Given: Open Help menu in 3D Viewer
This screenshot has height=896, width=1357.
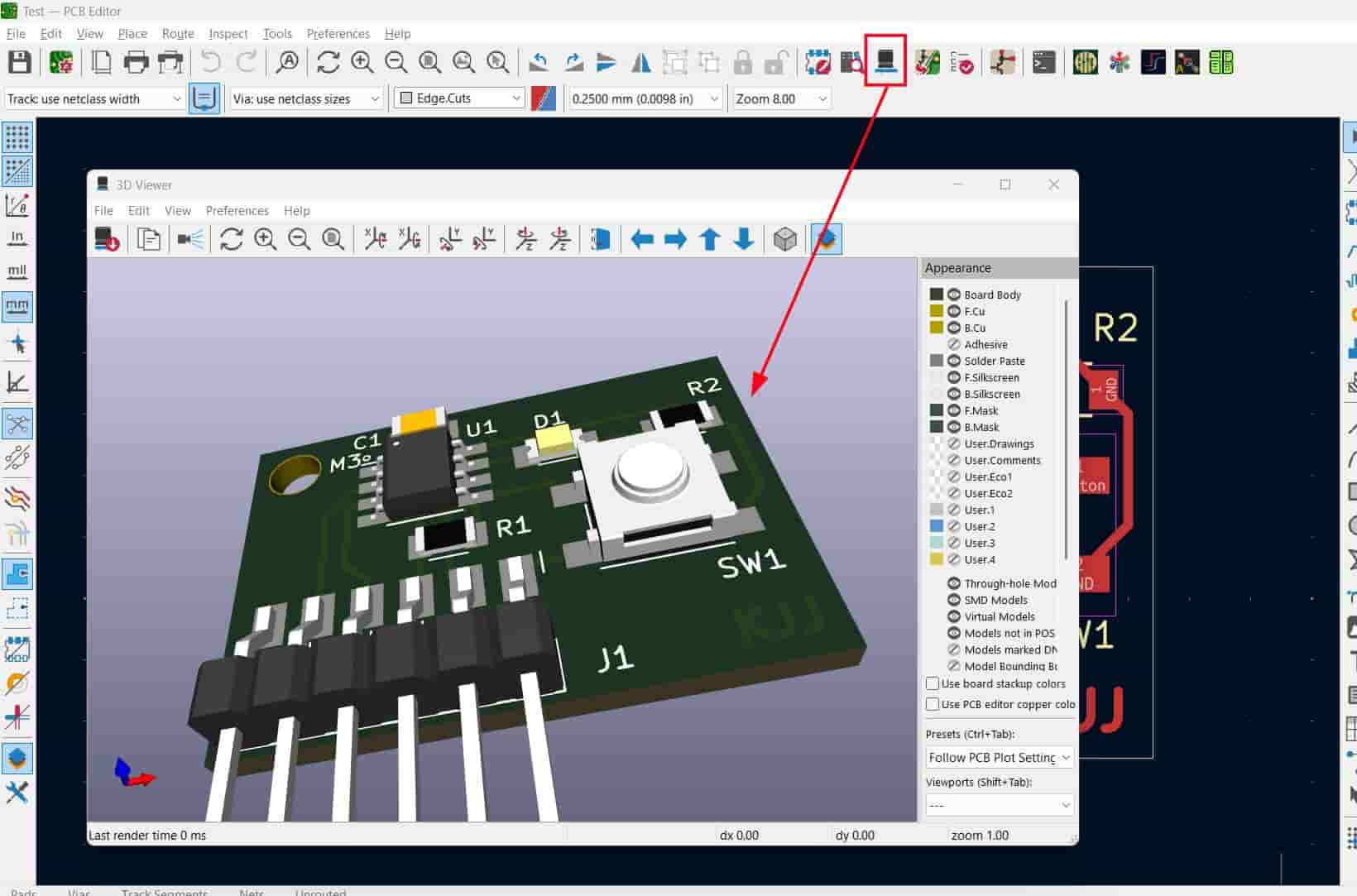Looking at the screenshot, I should tap(296, 211).
